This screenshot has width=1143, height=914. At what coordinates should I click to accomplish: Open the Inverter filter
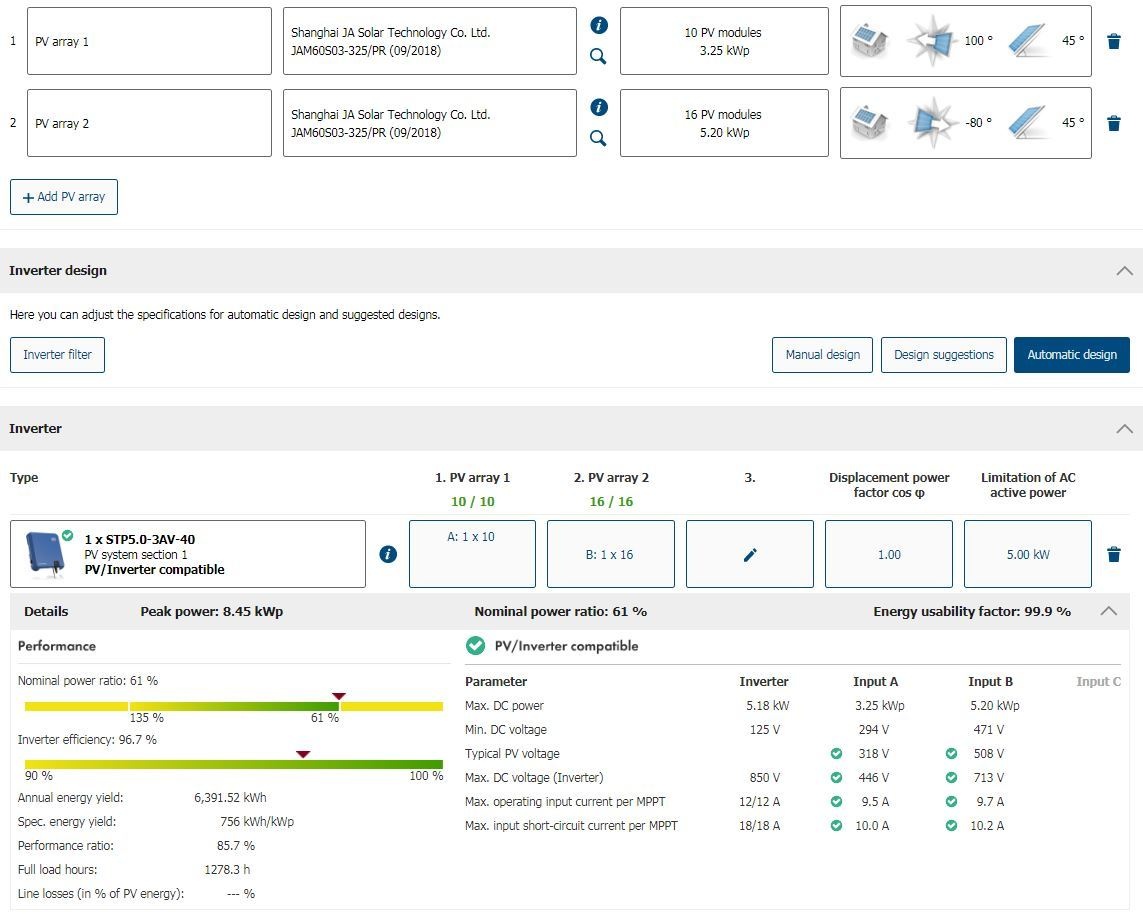(57, 355)
